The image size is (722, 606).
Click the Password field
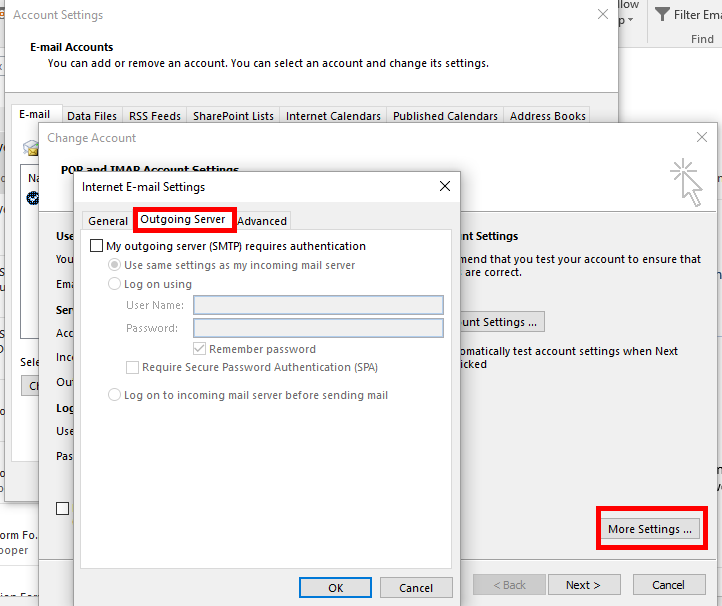318,328
